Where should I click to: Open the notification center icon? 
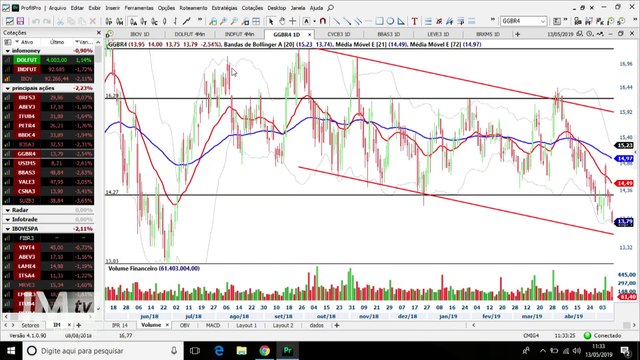tap(625, 351)
